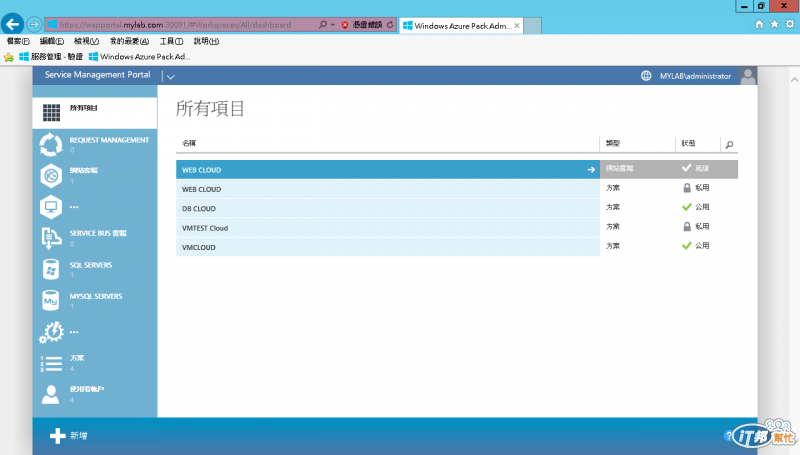Image resolution: width=800 pixels, height=455 pixels.
Task: Open the highlighted WEB CLOUD row arrow
Action: [591, 169]
